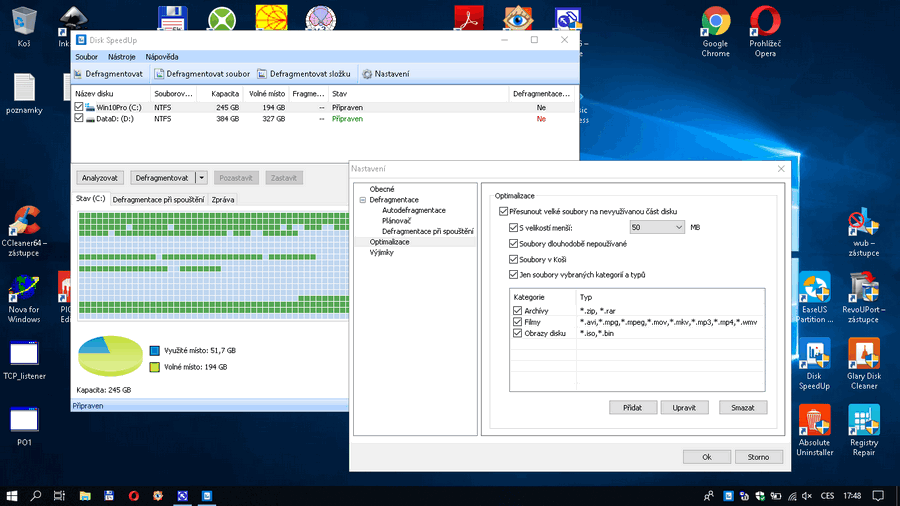Click the Analyzovat button
Viewport: 900px width, 506px height.
100,178
